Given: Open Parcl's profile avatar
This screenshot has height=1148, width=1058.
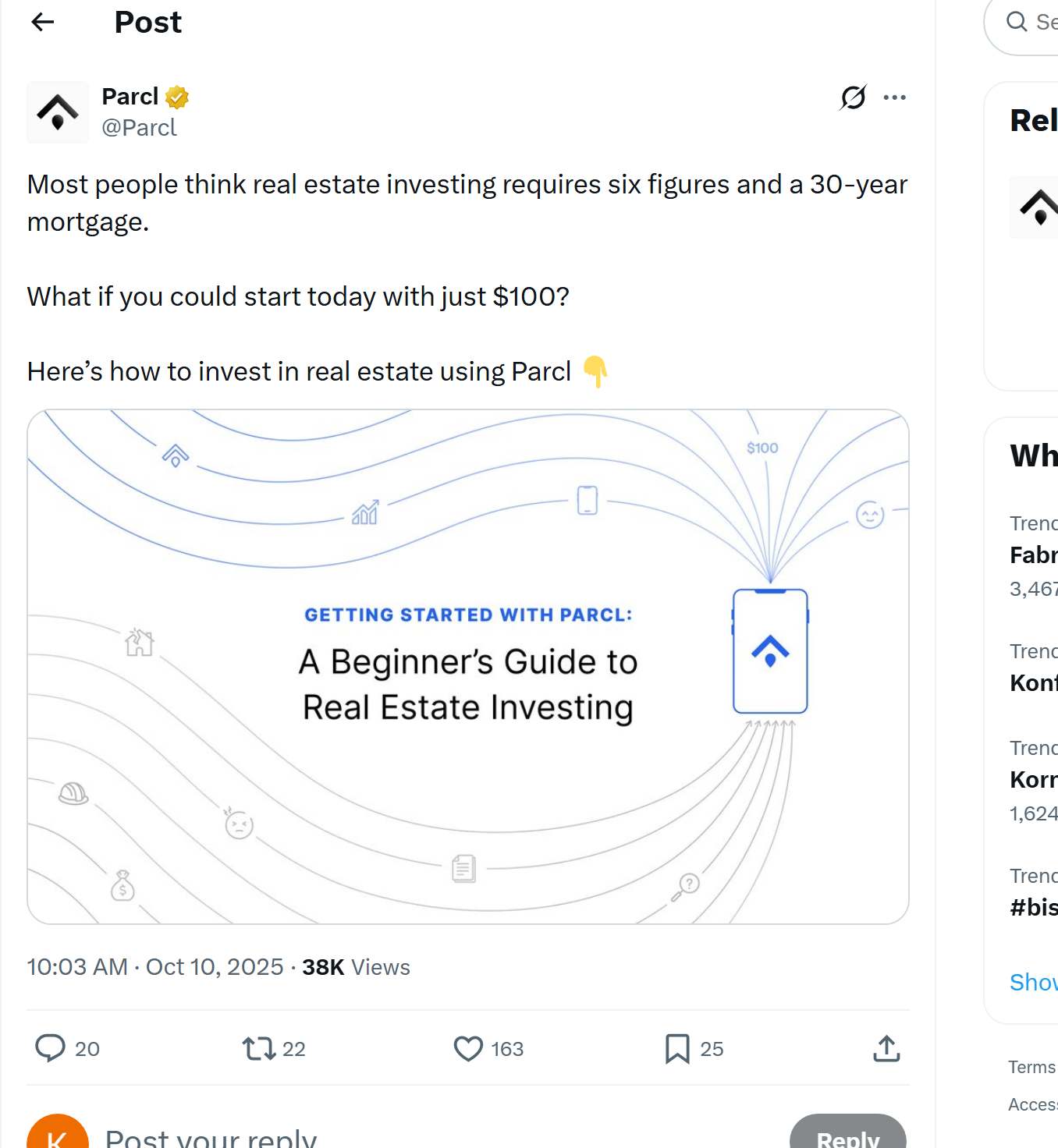Looking at the screenshot, I should click(57, 112).
